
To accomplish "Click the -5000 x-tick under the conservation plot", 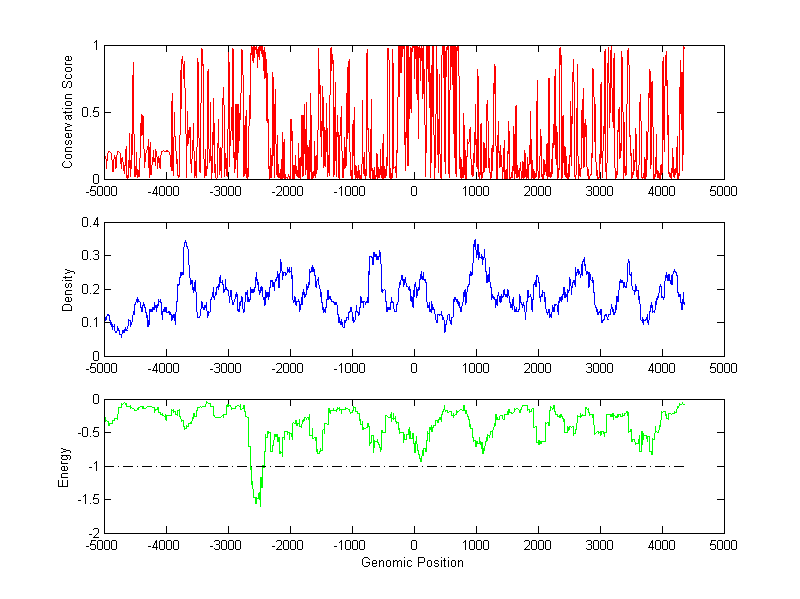I will 102,191.
